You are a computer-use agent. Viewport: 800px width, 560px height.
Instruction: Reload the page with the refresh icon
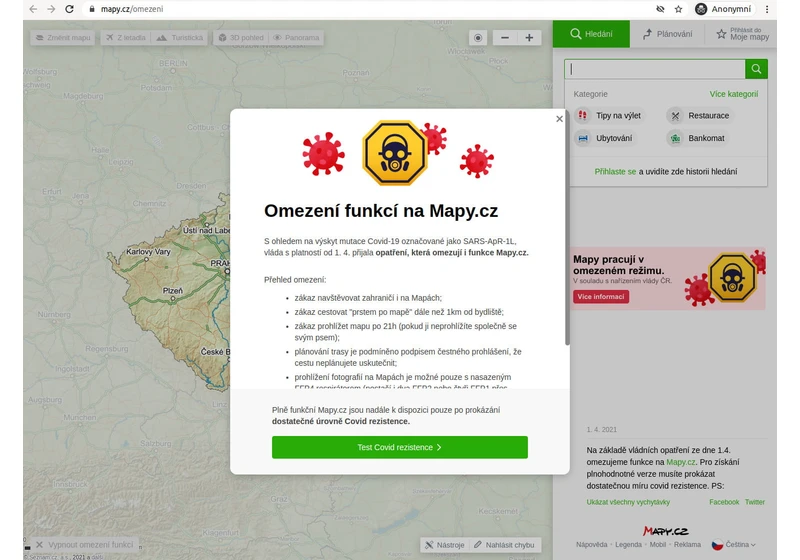(x=69, y=9)
